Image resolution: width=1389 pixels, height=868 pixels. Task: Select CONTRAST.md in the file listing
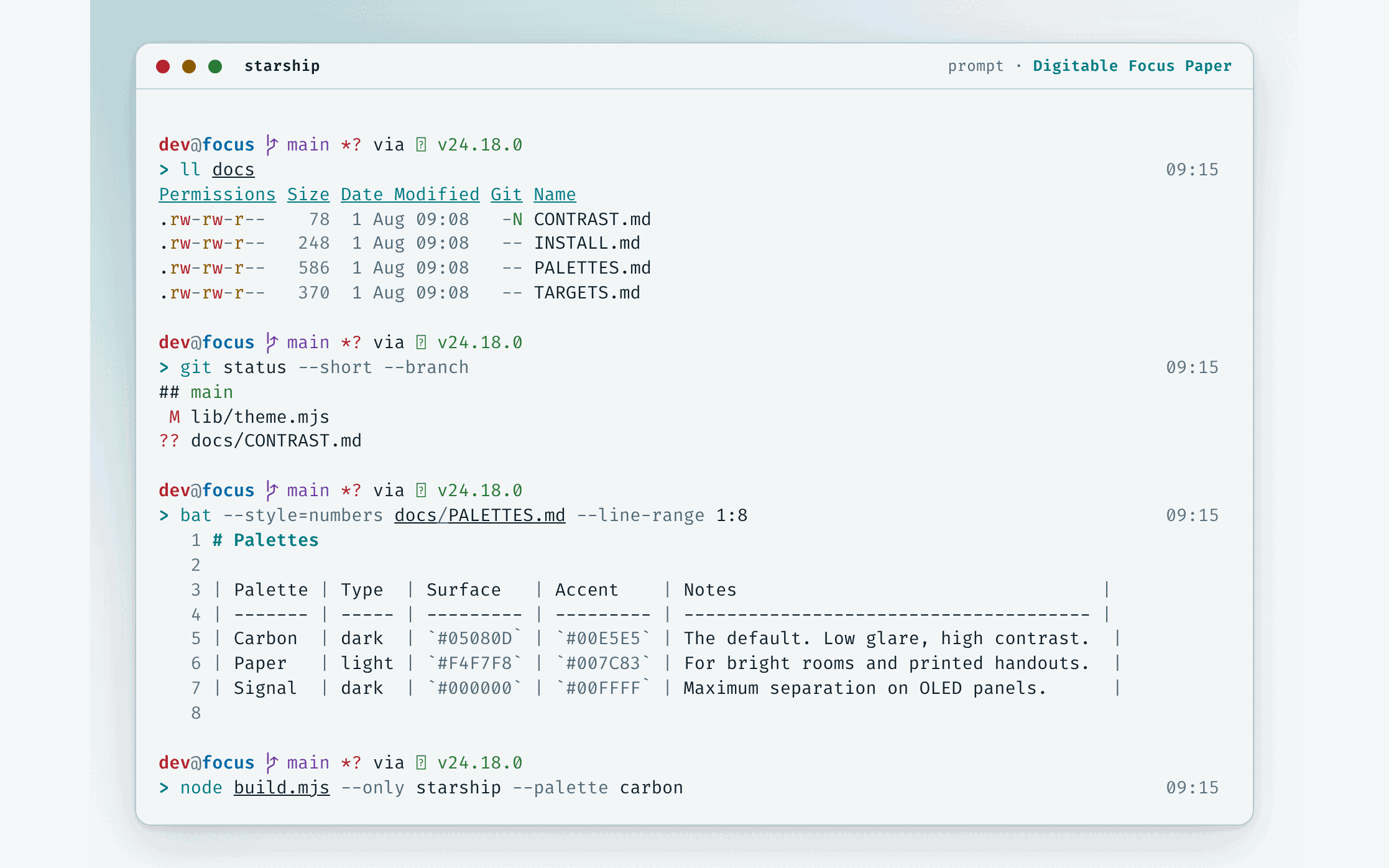(593, 219)
